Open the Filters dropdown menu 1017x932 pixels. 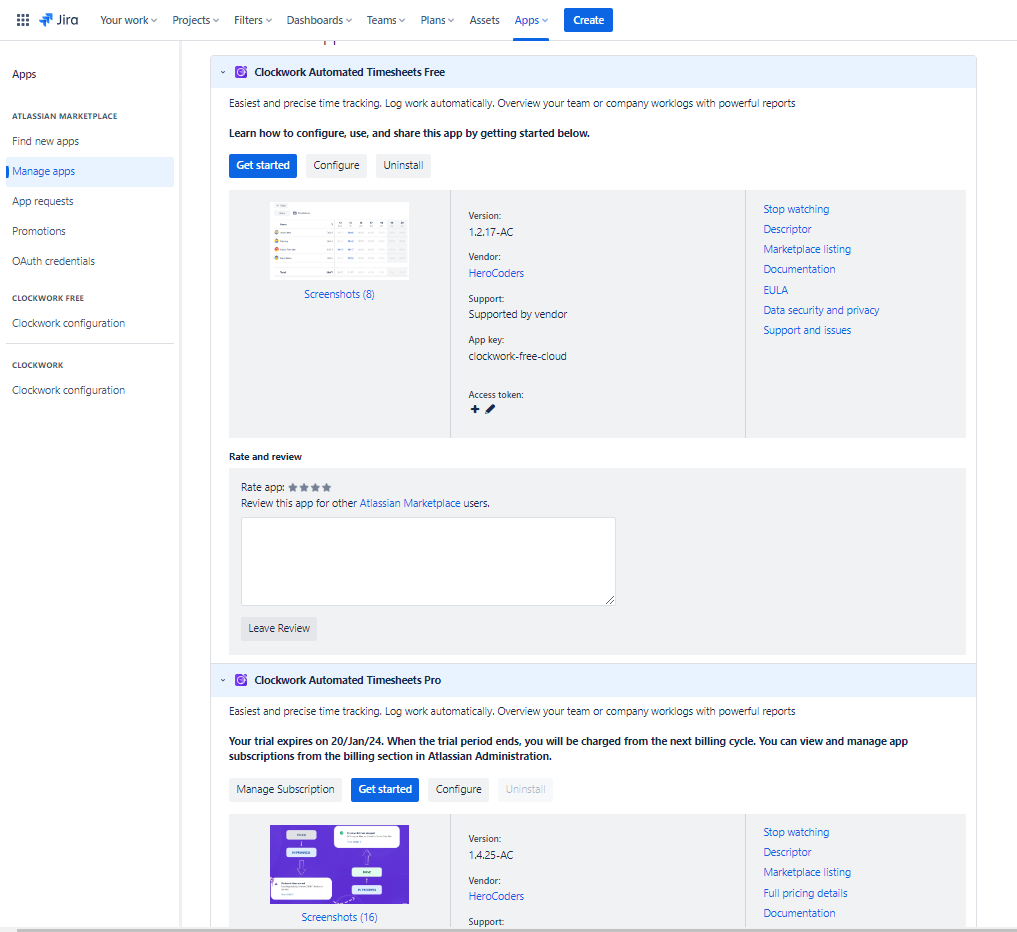(x=253, y=20)
